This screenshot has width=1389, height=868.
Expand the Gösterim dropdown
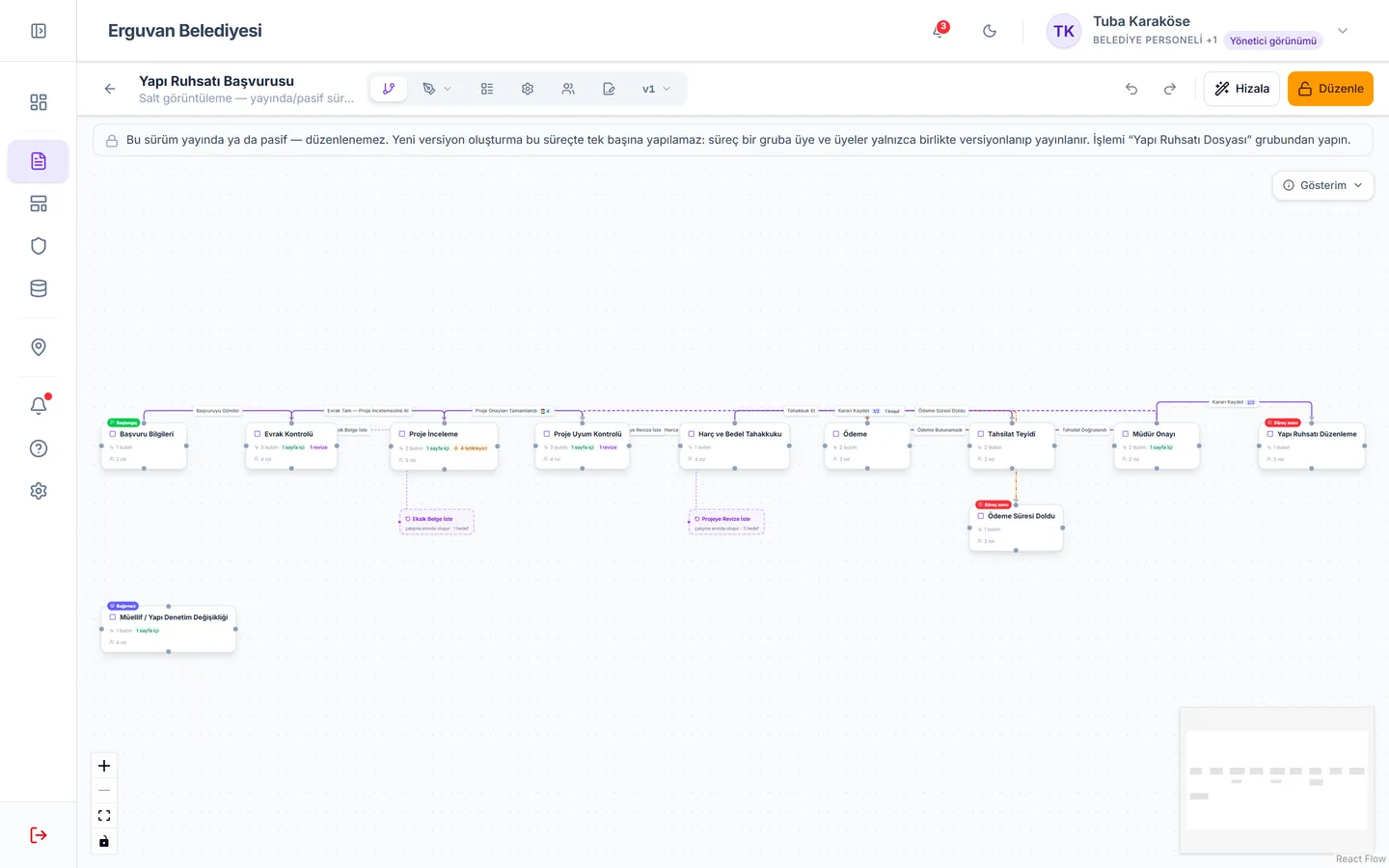coord(1322,185)
